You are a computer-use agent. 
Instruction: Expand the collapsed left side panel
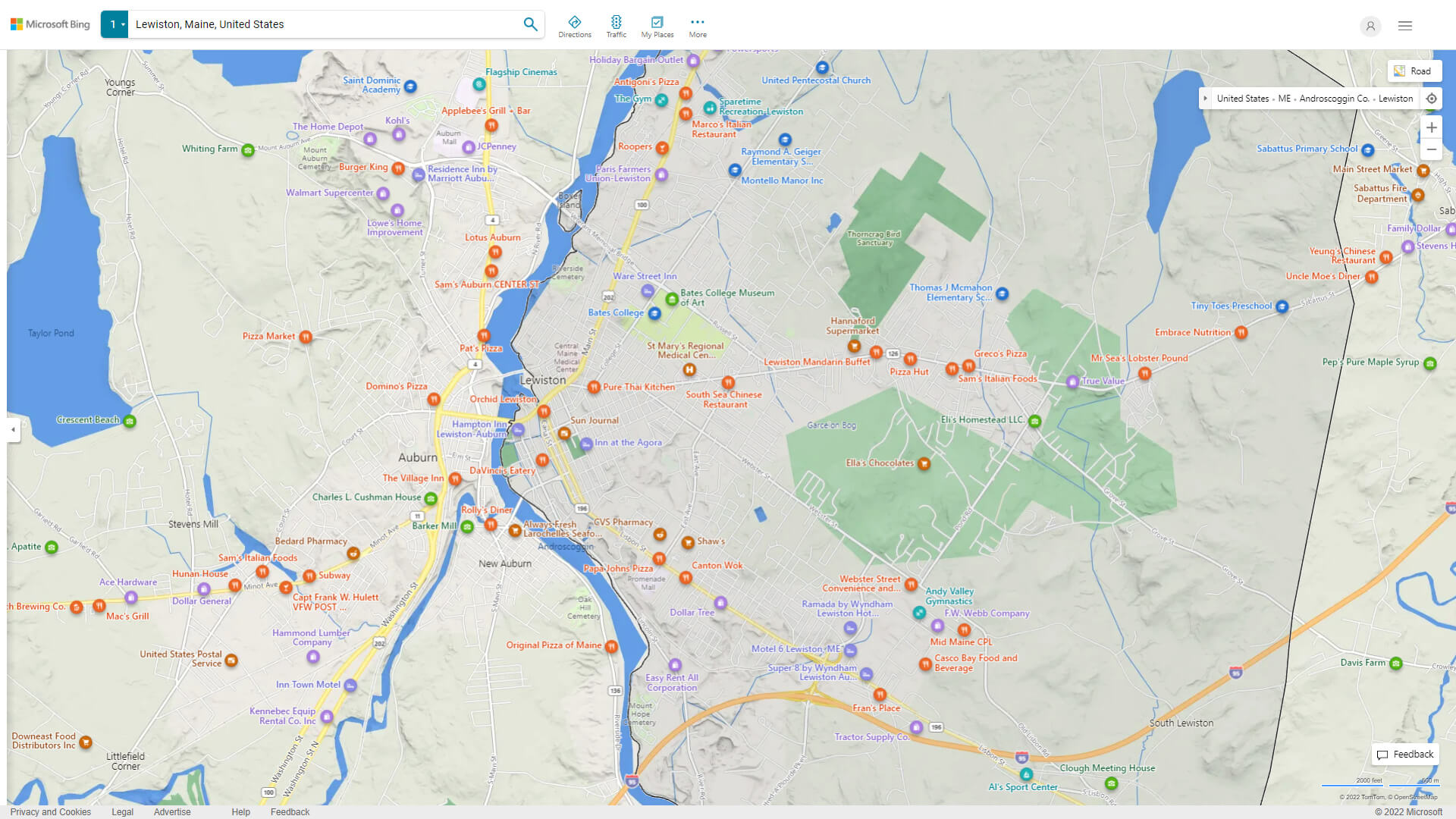pos(13,429)
